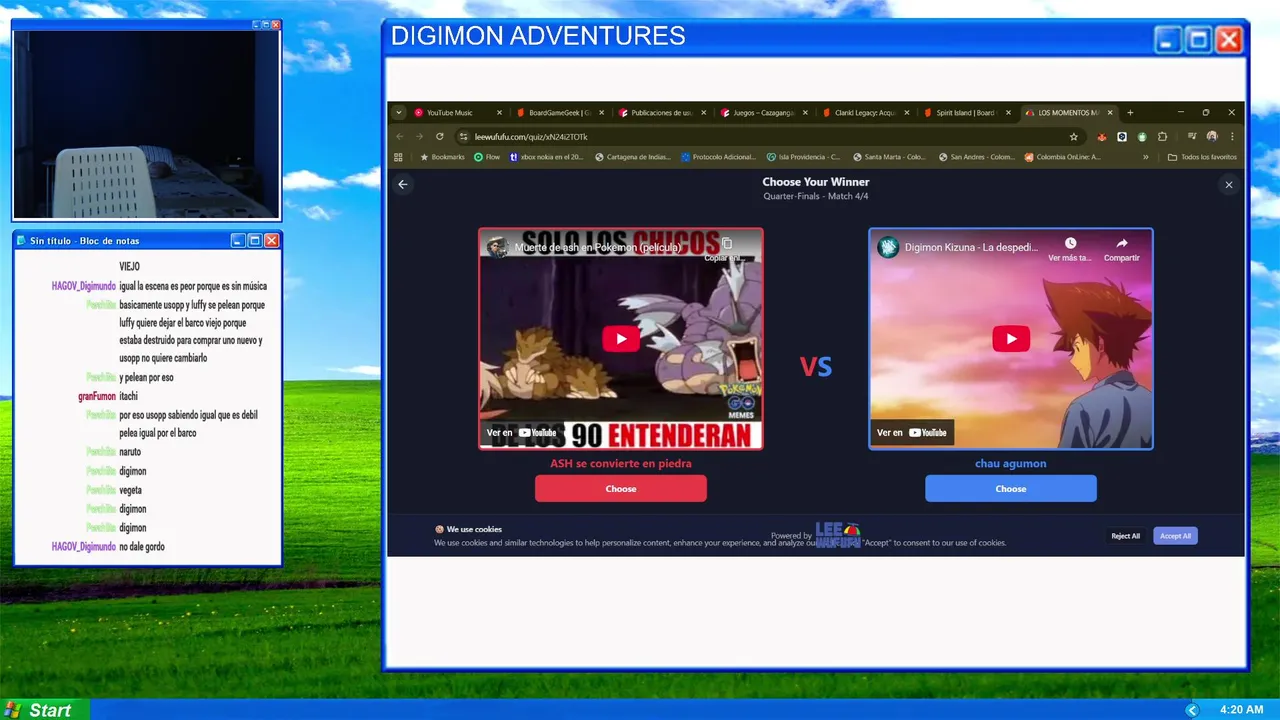1280x720 pixels.
Task: Reject all cookies
Action: [1125, 536]
